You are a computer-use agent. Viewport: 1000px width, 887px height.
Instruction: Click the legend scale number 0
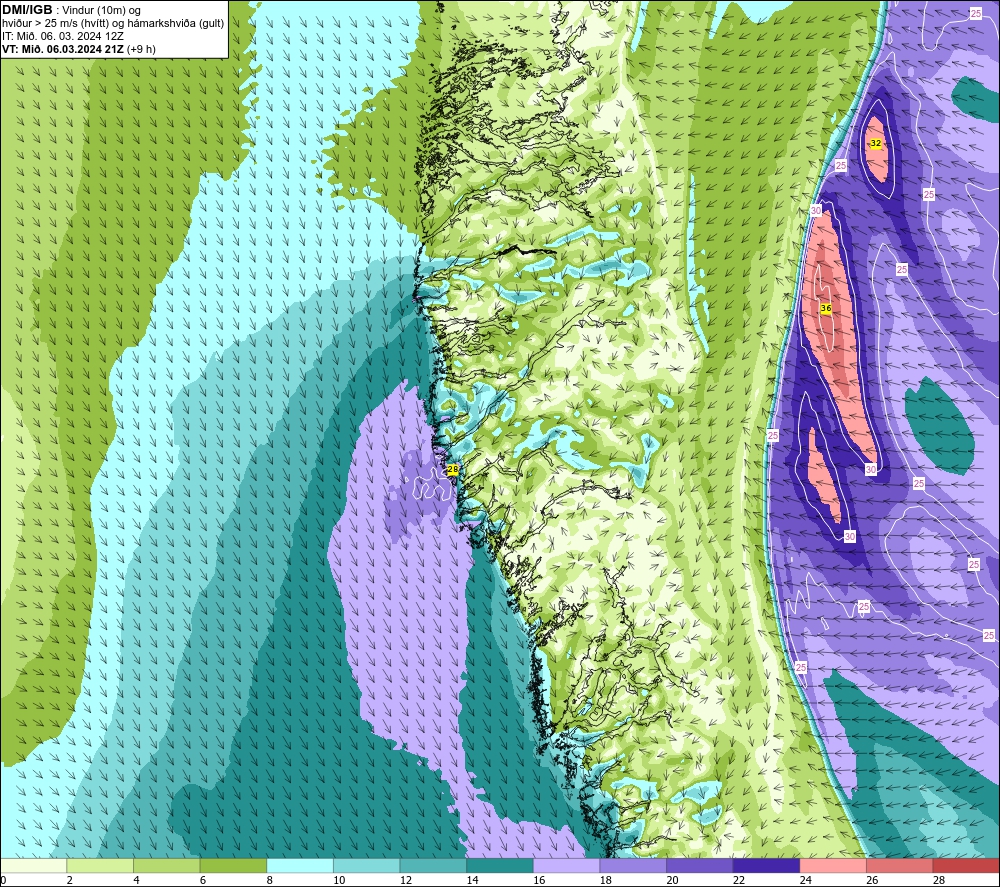(x=3, y=880)
